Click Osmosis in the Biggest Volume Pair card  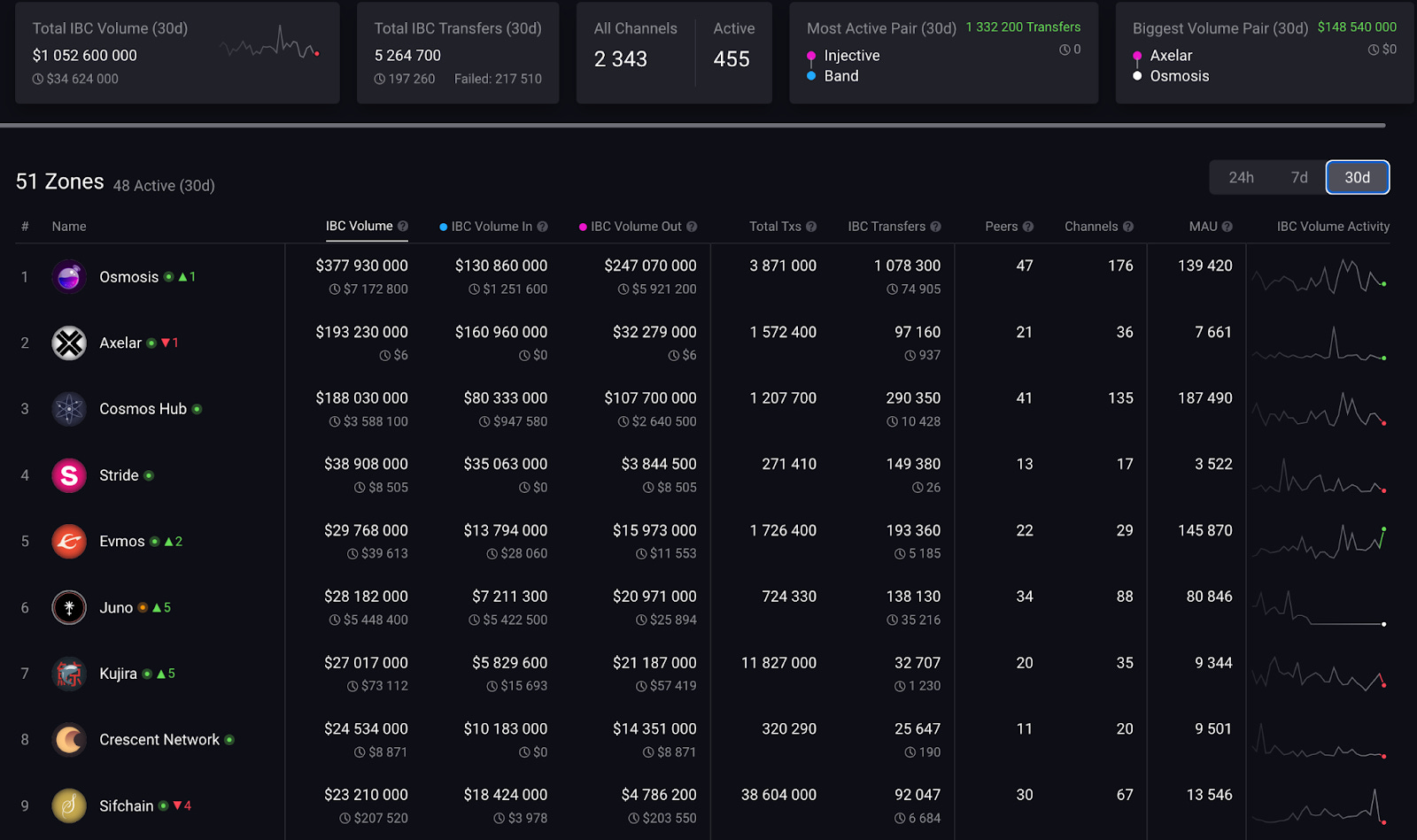coord(1180,76)
